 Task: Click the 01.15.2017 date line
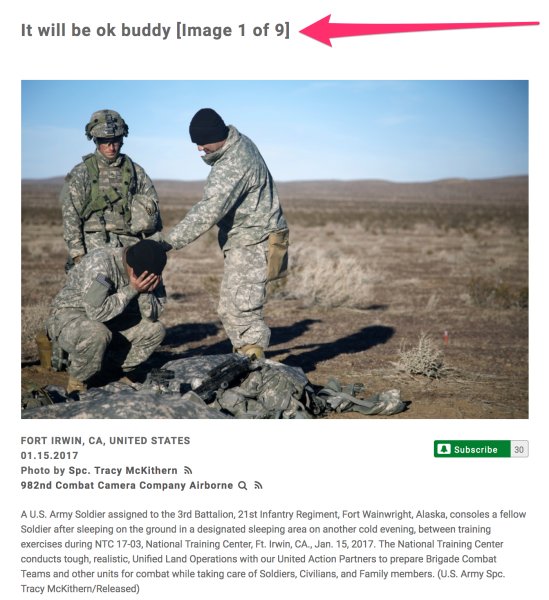coord(49,455)
